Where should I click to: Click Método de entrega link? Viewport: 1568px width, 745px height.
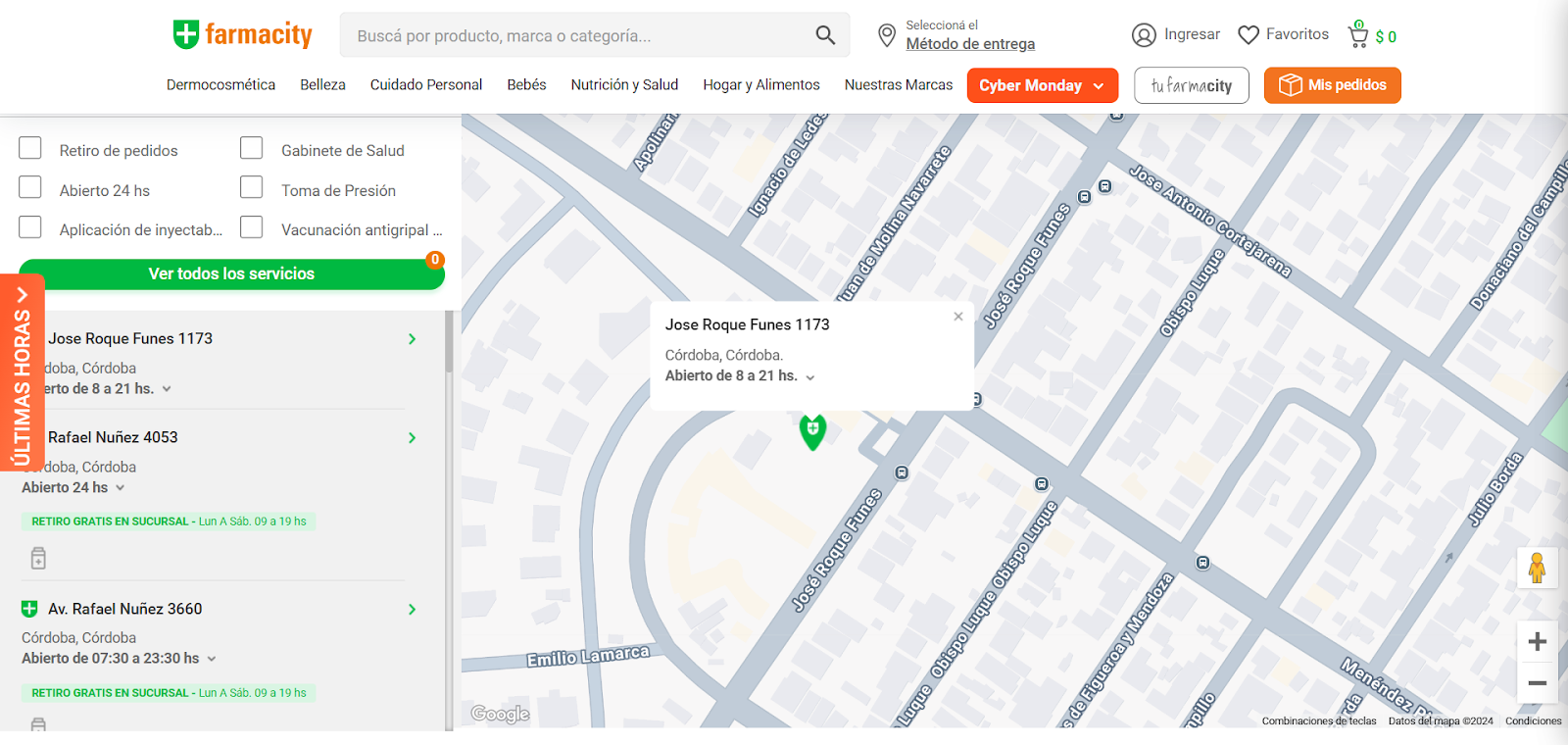(x=970, y=44)
